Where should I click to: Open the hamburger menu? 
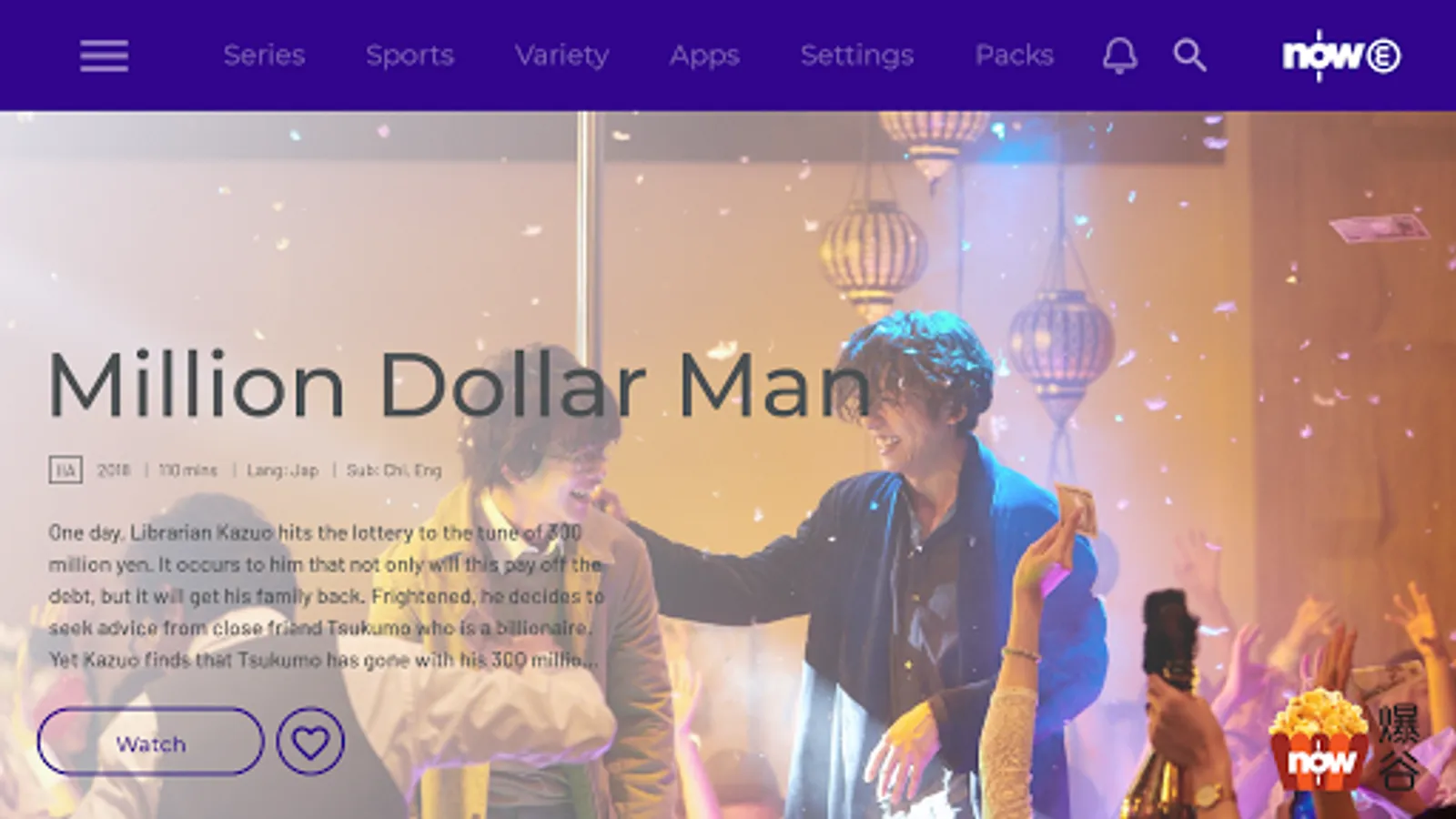(104, 56)
